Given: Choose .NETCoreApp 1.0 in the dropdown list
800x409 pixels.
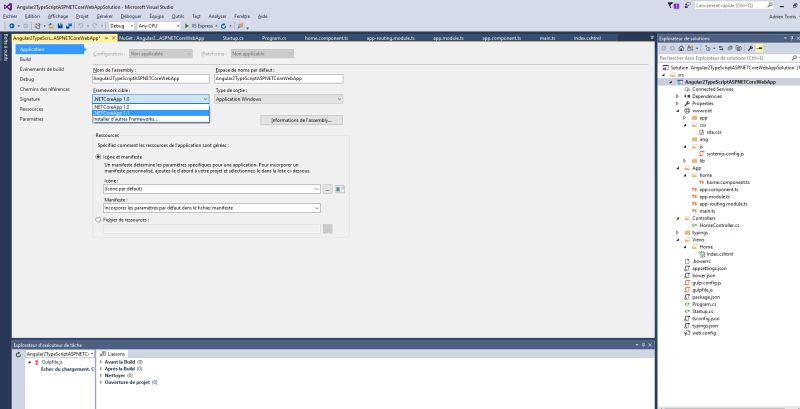Looking at the screenshot, I should pos(151,107).
